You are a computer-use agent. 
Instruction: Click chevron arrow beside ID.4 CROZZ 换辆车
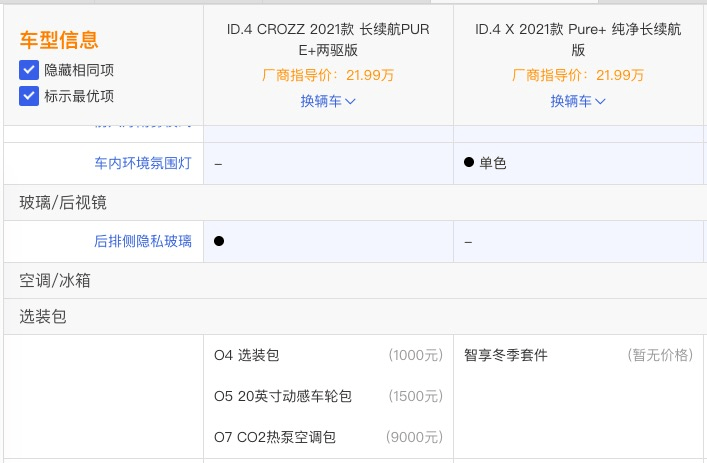[x=350, y=101]
